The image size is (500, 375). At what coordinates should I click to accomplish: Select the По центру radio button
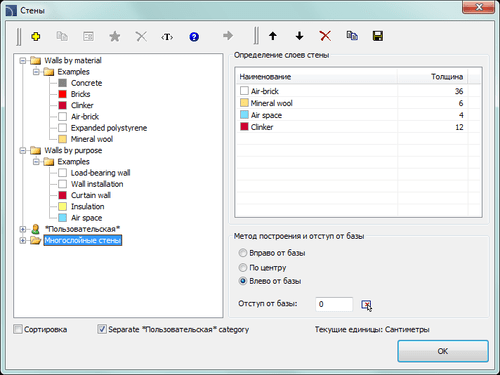click(243, 267)
